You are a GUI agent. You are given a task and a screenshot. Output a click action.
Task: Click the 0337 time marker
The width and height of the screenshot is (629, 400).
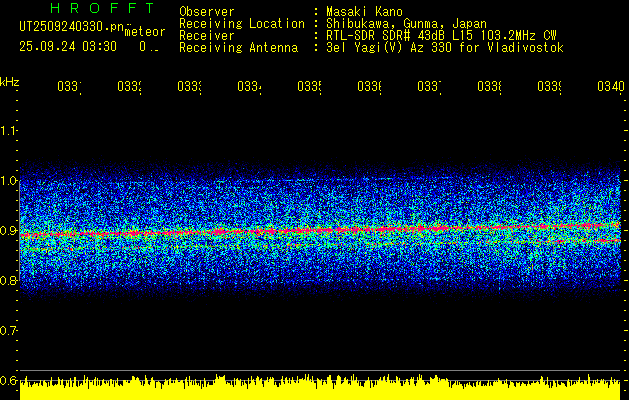pyautogui.click(x=429, y=86)
